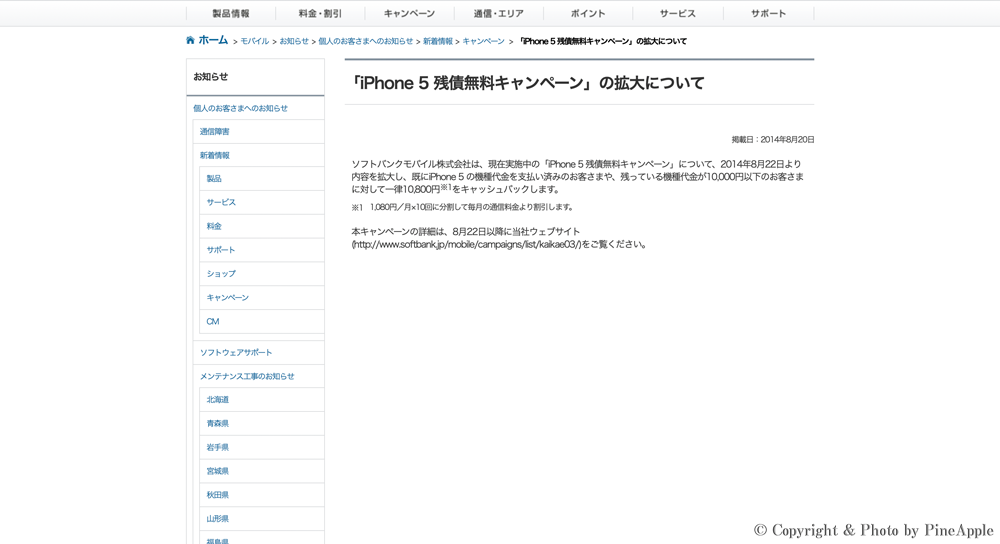The height and width of the screenshot is (544, 1000).
Task: Open 通信障害 in the sidebar
Action: [x=214, y=132]
